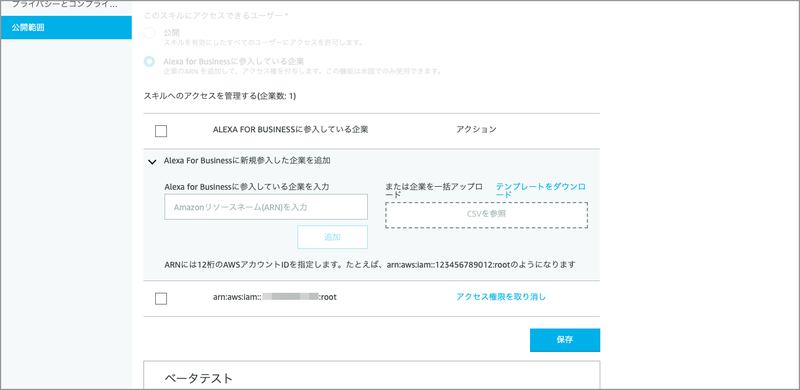
Task: Click the 追加 button
Action: 332,237
